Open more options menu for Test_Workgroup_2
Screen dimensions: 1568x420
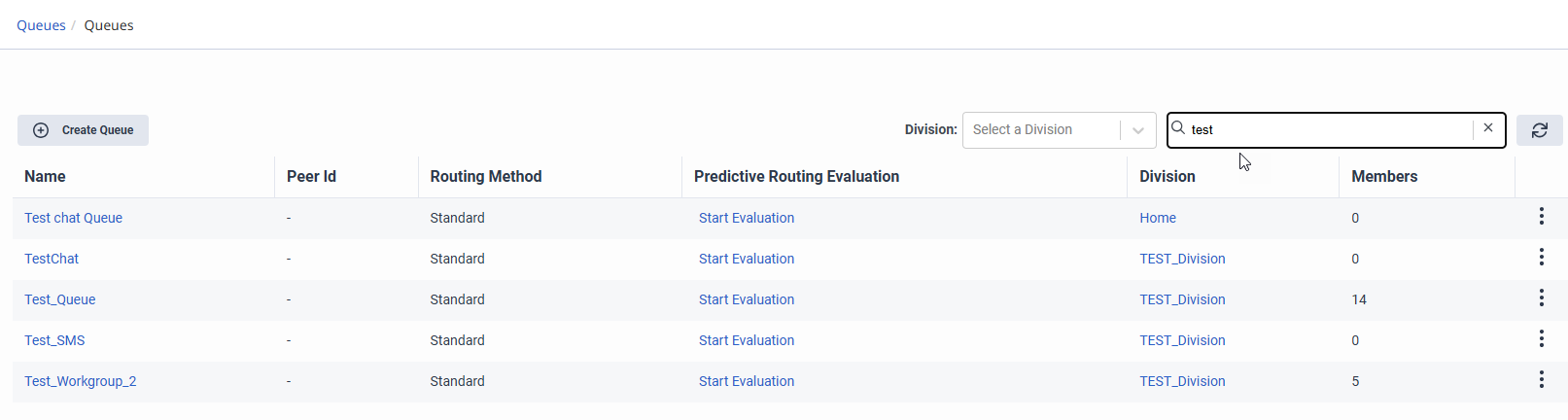pos(1541,380)
